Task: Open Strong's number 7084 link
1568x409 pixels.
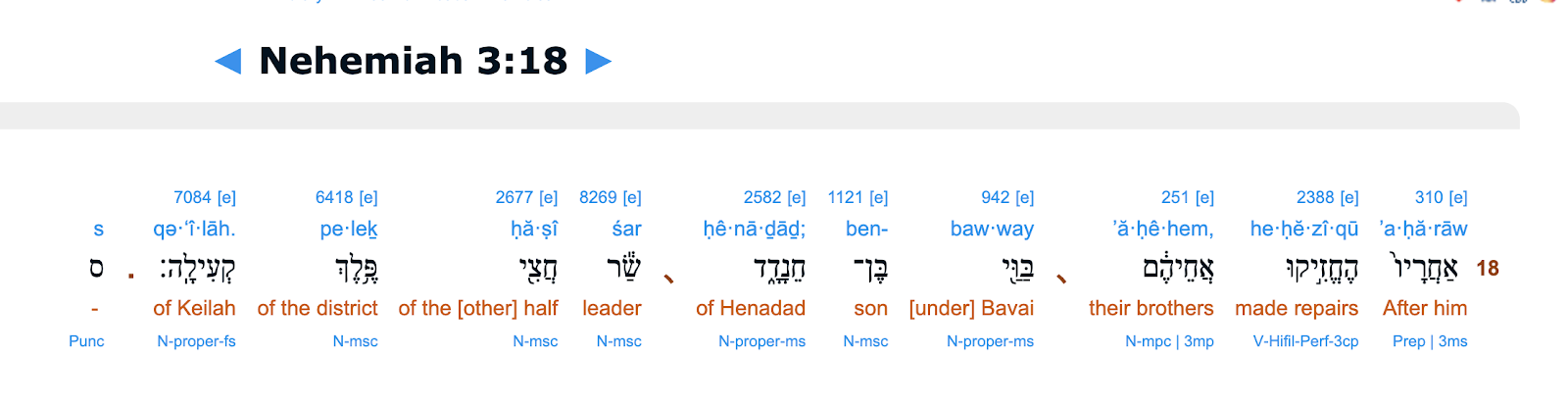Action: [191, 197]
